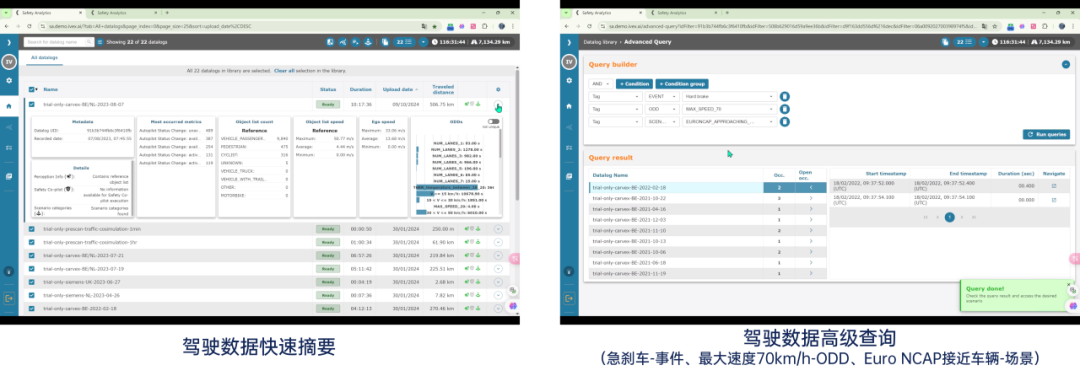Screen dimensions: 1080x376
Task: Open the AND operator dropdown in Query builder
Action: 600,84
